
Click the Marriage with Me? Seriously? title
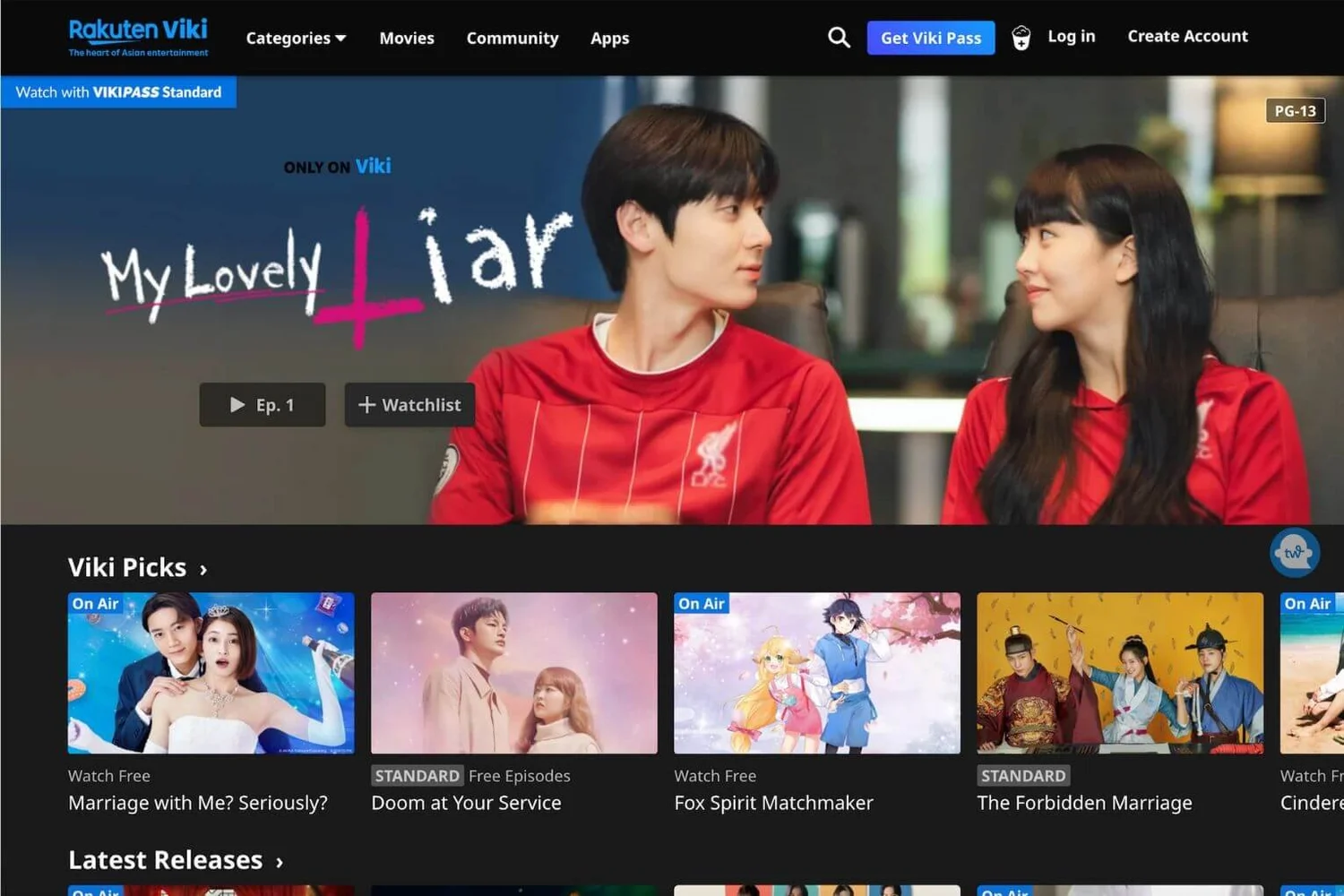(x=198, y=804)
